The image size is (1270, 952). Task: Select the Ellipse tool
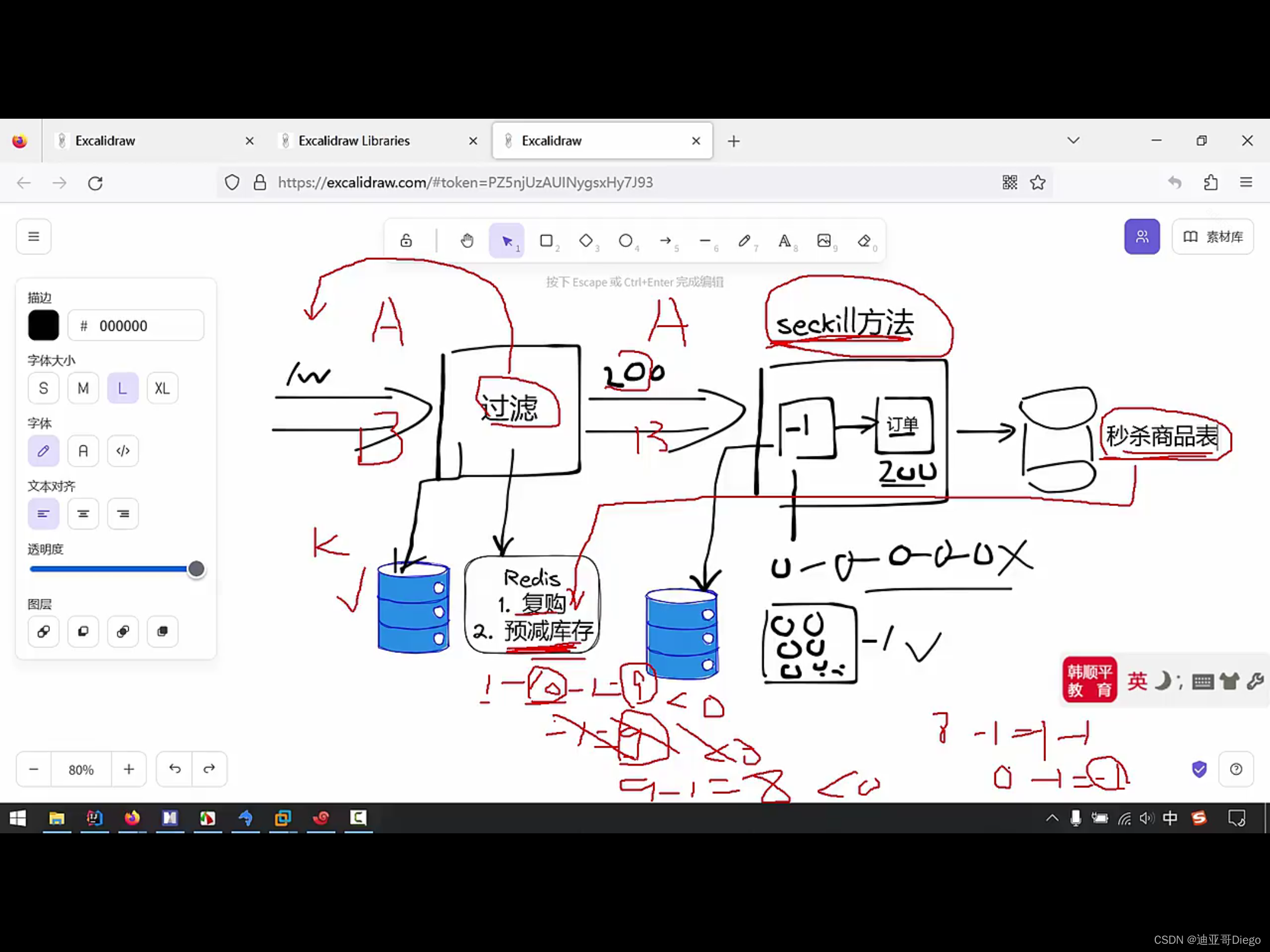point(626,240)
